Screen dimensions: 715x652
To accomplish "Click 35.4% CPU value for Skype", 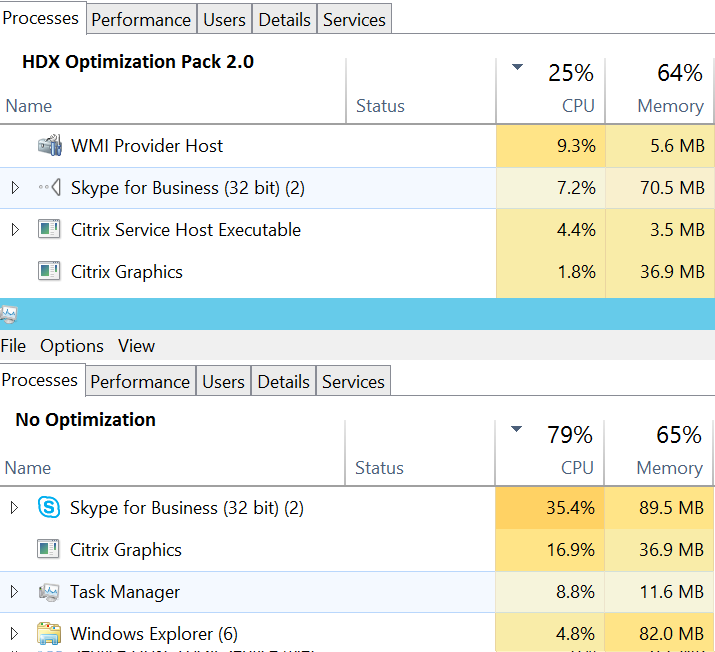I will (570, 507).
